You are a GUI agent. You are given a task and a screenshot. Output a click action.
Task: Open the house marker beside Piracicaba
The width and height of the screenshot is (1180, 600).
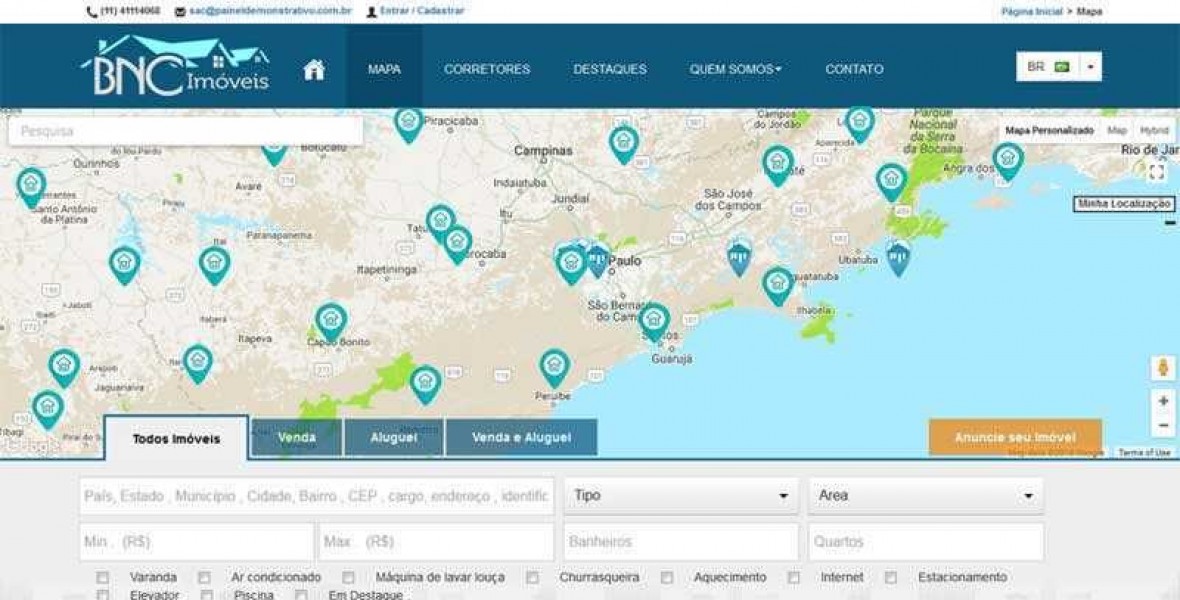(x=409, y=123)
